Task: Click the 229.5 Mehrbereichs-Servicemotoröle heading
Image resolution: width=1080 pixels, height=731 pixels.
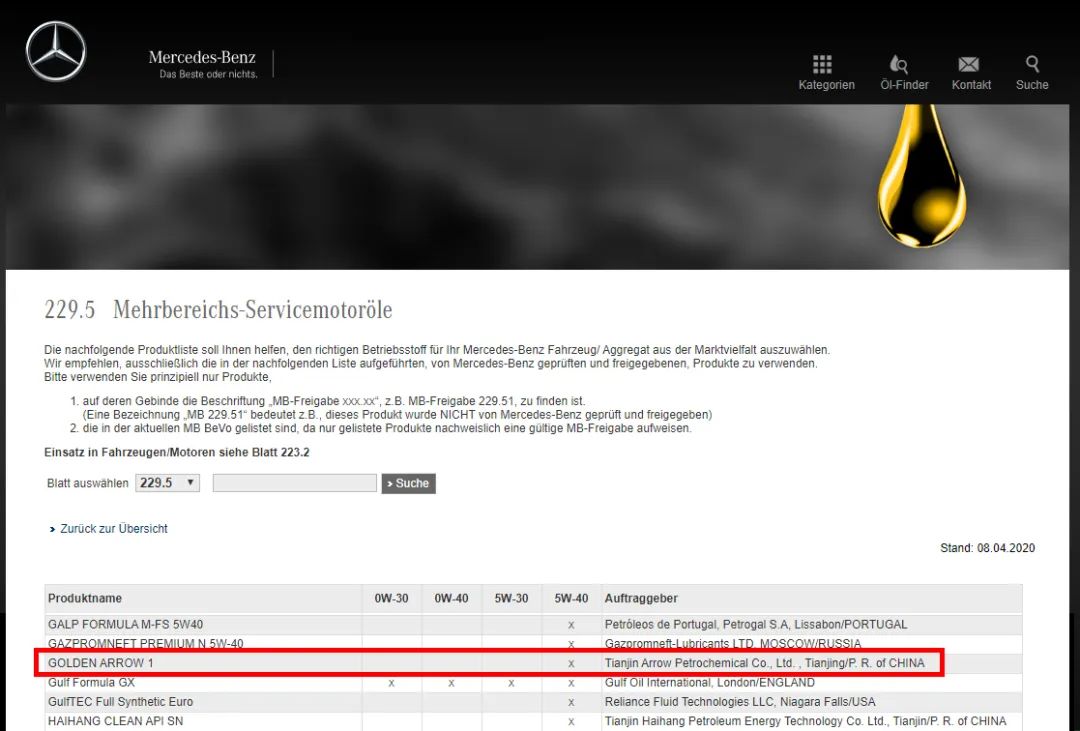Action: [x=218, y=309]
